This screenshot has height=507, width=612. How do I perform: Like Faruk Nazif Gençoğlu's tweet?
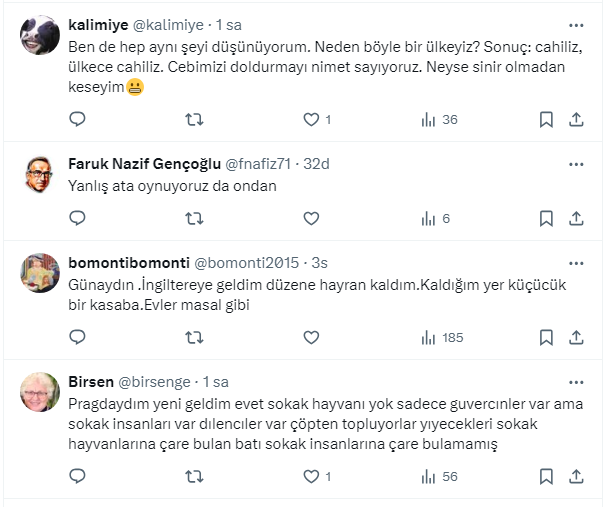coord(311,218)
